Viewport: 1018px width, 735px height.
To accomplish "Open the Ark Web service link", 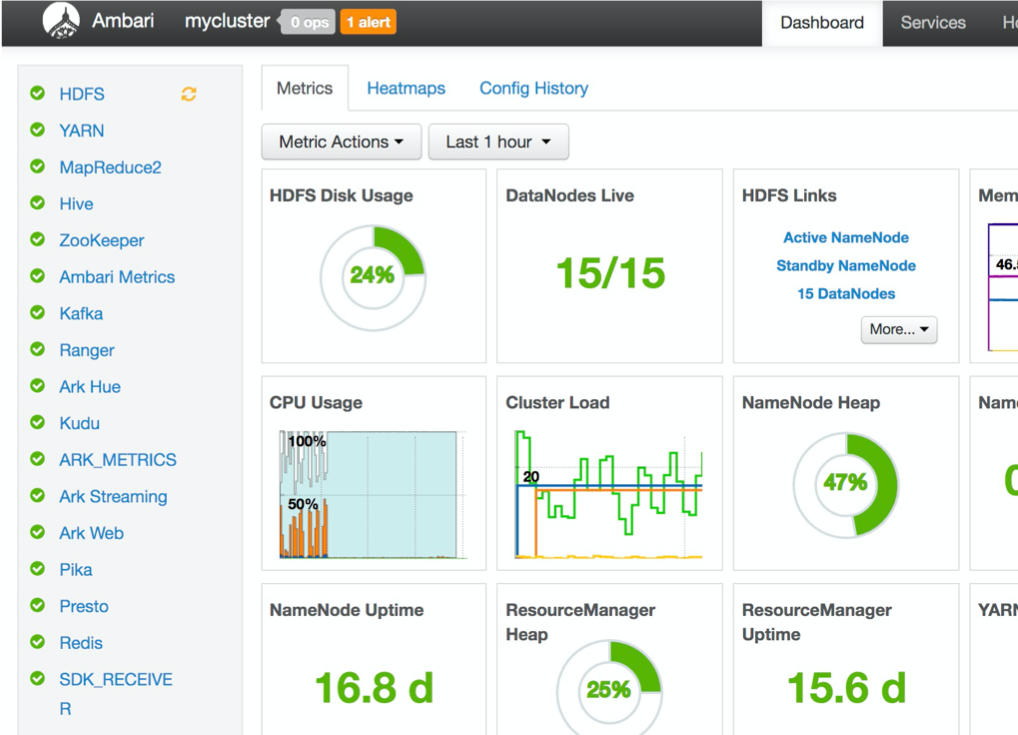I will pyautogui.click(x=92, y=533).
